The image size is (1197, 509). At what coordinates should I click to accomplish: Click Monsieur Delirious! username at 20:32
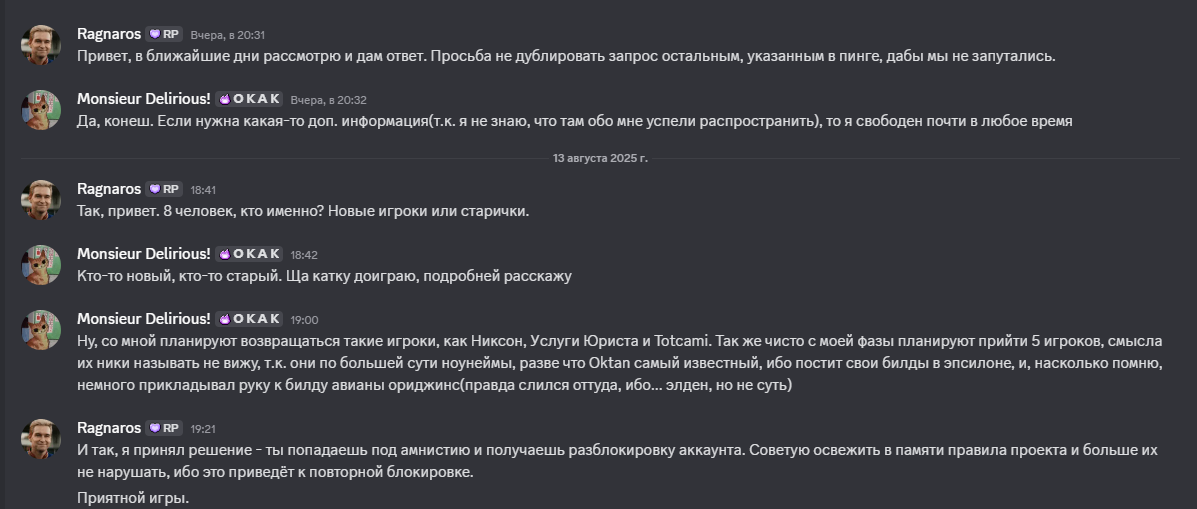click(x=144, y=99)
